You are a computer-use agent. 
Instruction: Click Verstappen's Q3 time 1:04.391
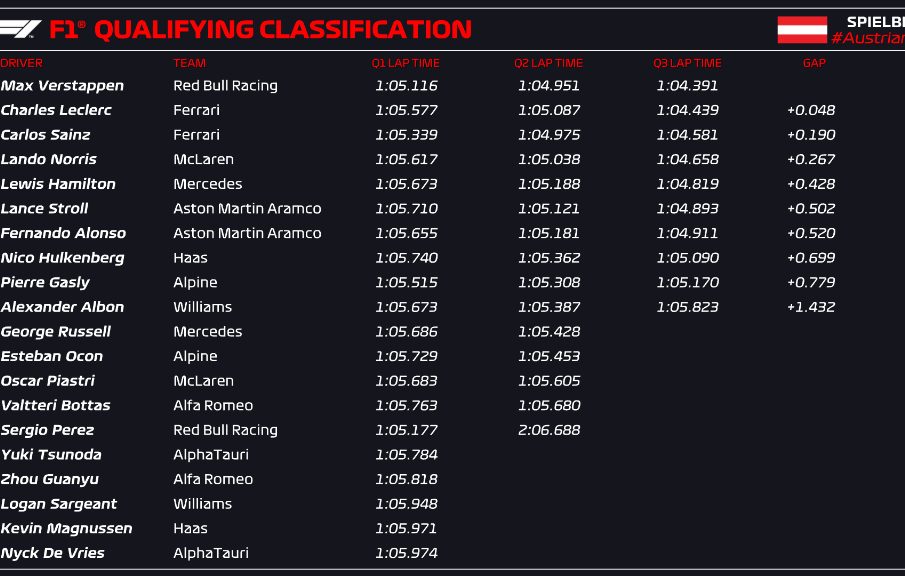[687, 85]
